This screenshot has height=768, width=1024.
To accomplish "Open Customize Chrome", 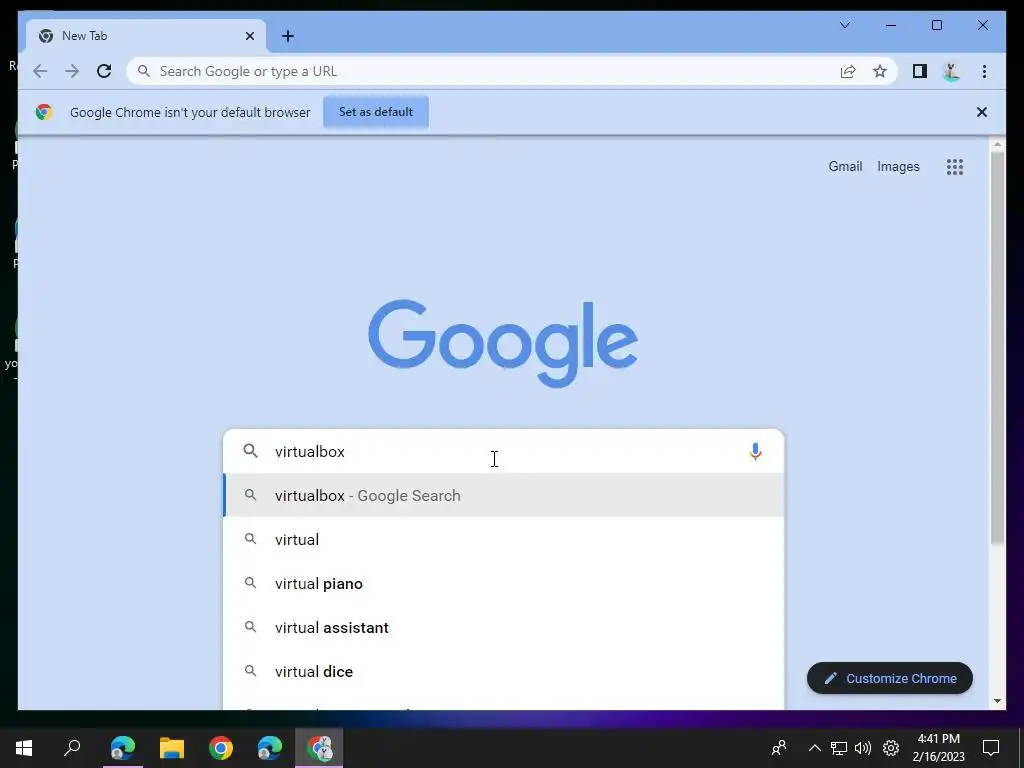I will (889, 679).
